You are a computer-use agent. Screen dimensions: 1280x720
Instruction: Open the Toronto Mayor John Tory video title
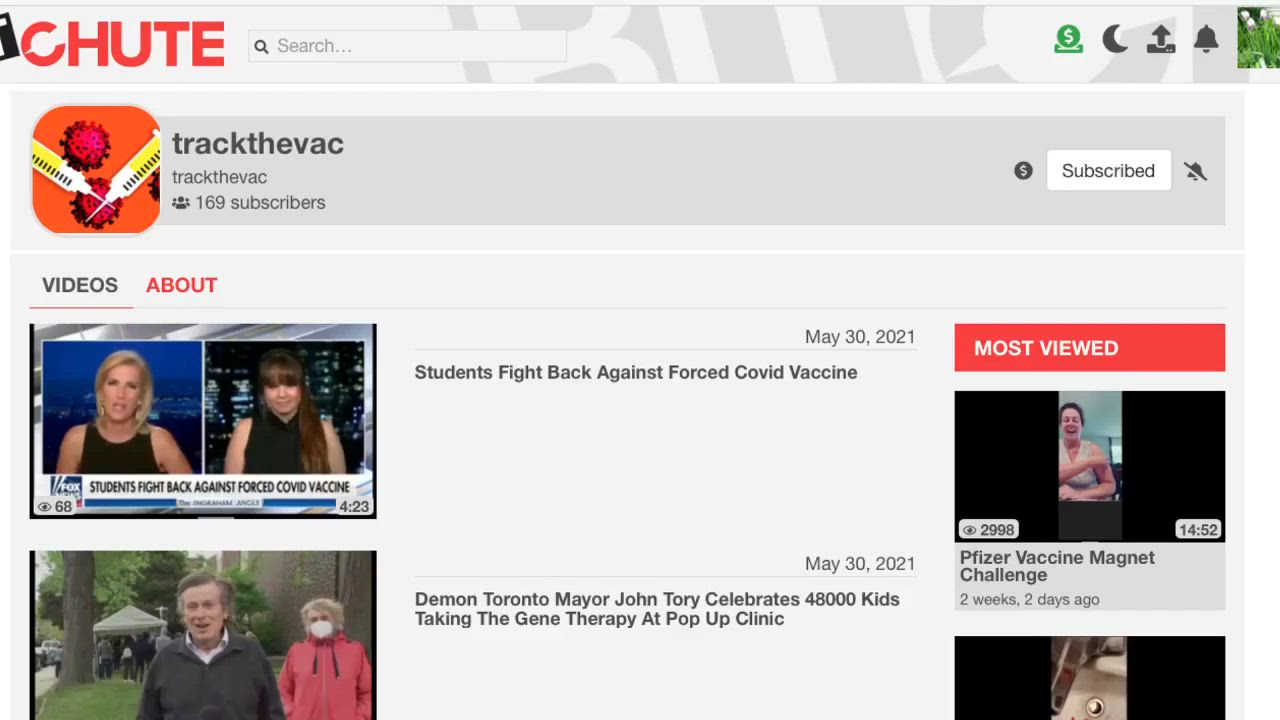click(x=657, y=608)
